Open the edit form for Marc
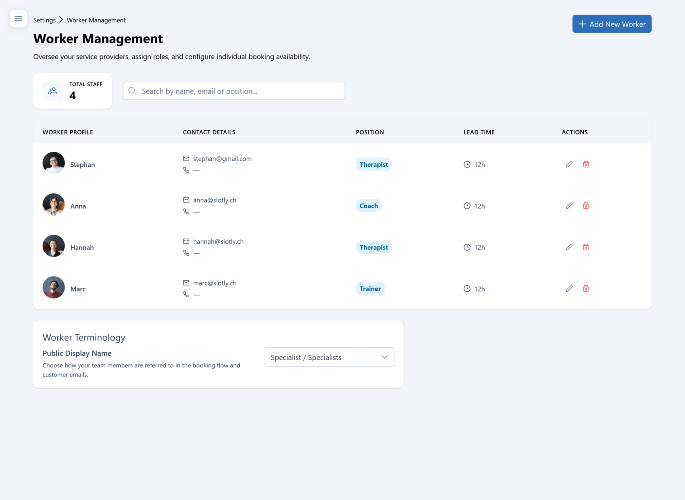Image resolution: width=685 pixels, height=500 pixels. 569,289
